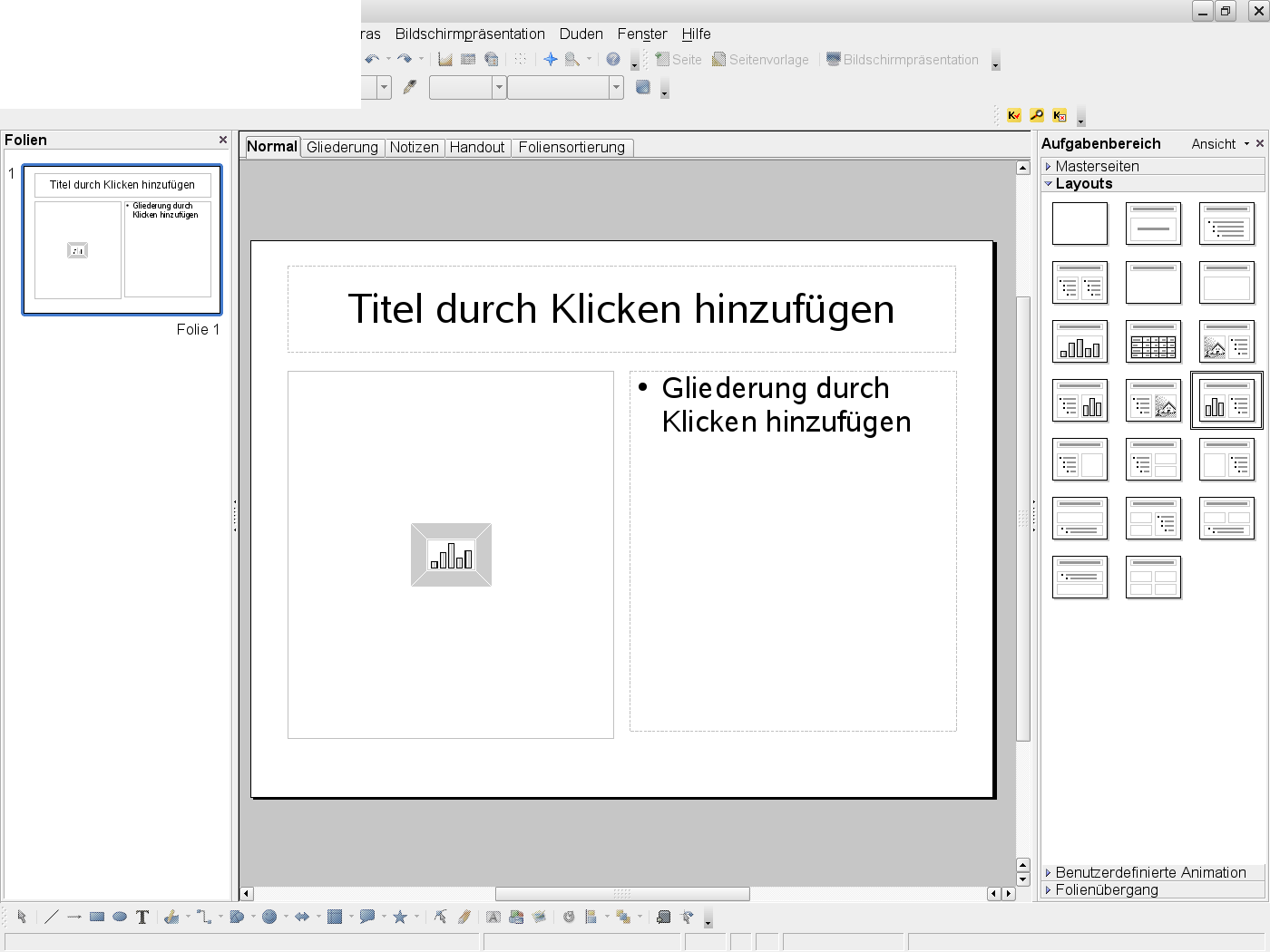Click the Seitenvorlage toolbar button
1270x952 pixels.
pos(760,60)
